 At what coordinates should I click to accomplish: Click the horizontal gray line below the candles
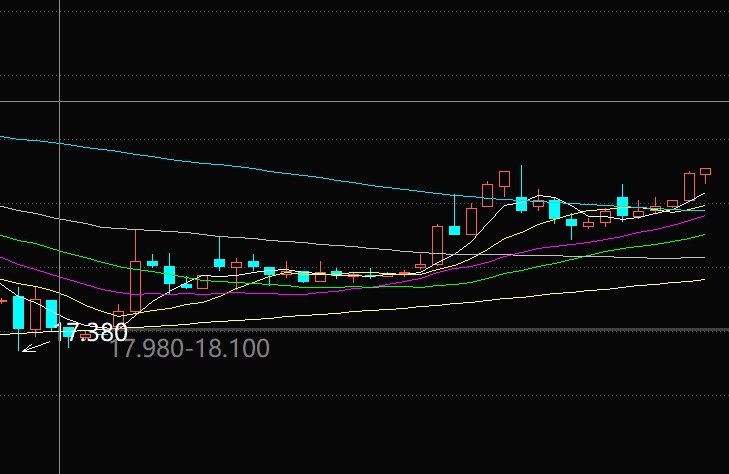tap(400, 329)
